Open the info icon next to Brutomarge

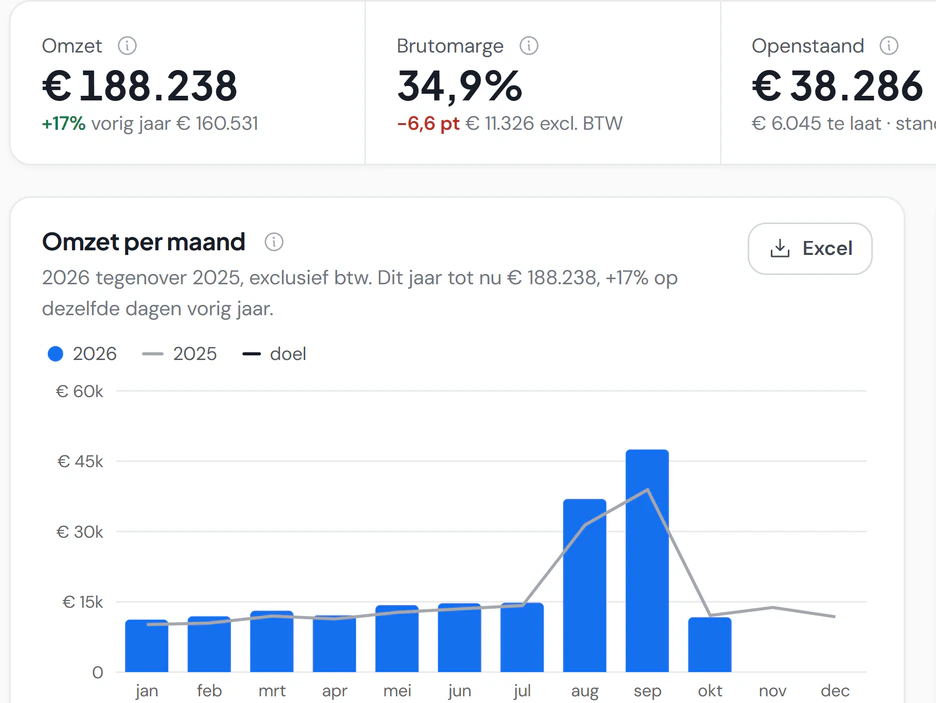[529, 45]
